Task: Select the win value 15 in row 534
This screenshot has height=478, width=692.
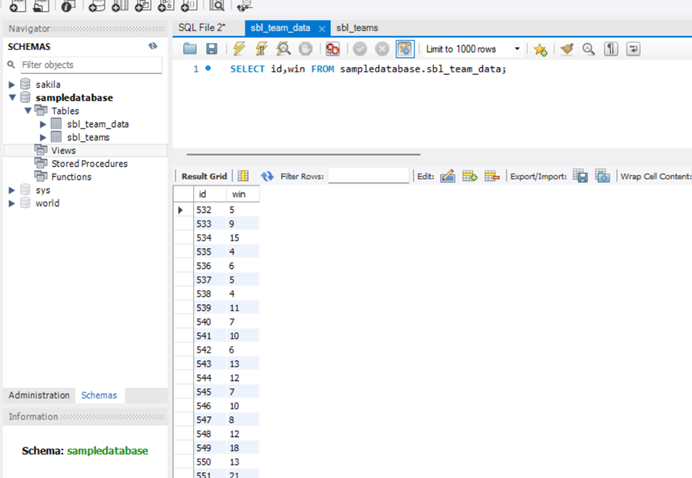Action: coord(243,238)
